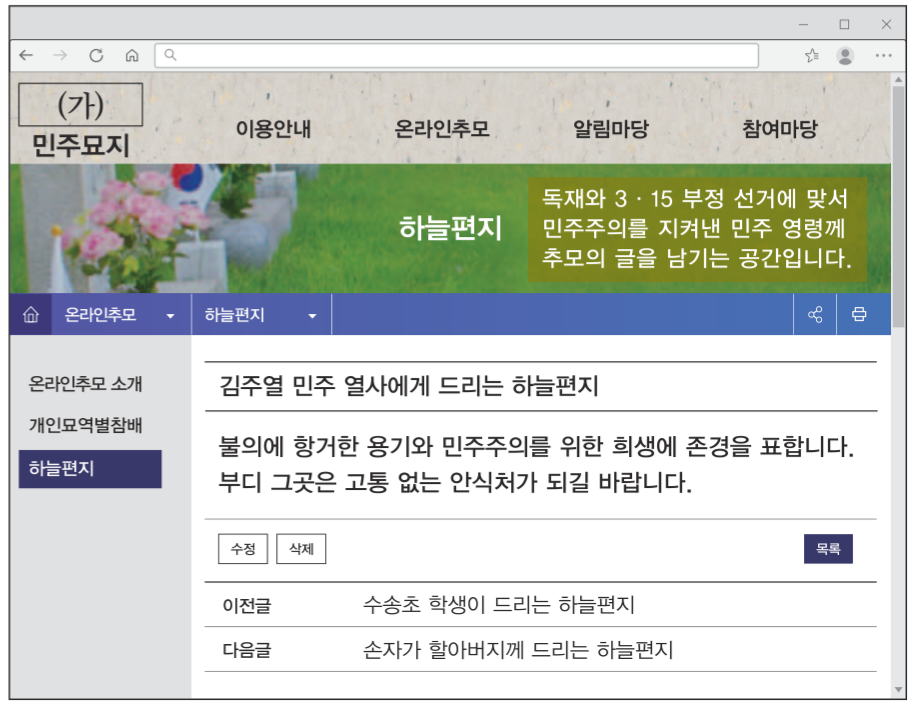The width and height of the screenshot is (922, 708).
Task: Maximize the browser window
Action: pos(844,24)
